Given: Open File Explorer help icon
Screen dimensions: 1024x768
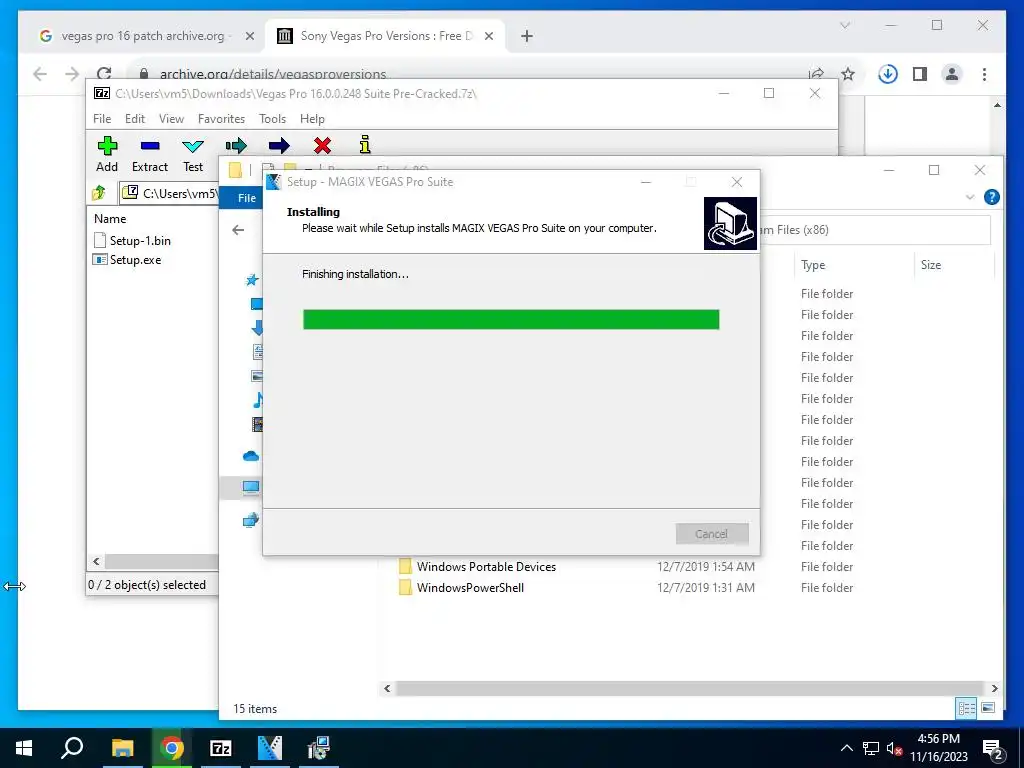Looking at the screenshot, I should click(991, 197).
